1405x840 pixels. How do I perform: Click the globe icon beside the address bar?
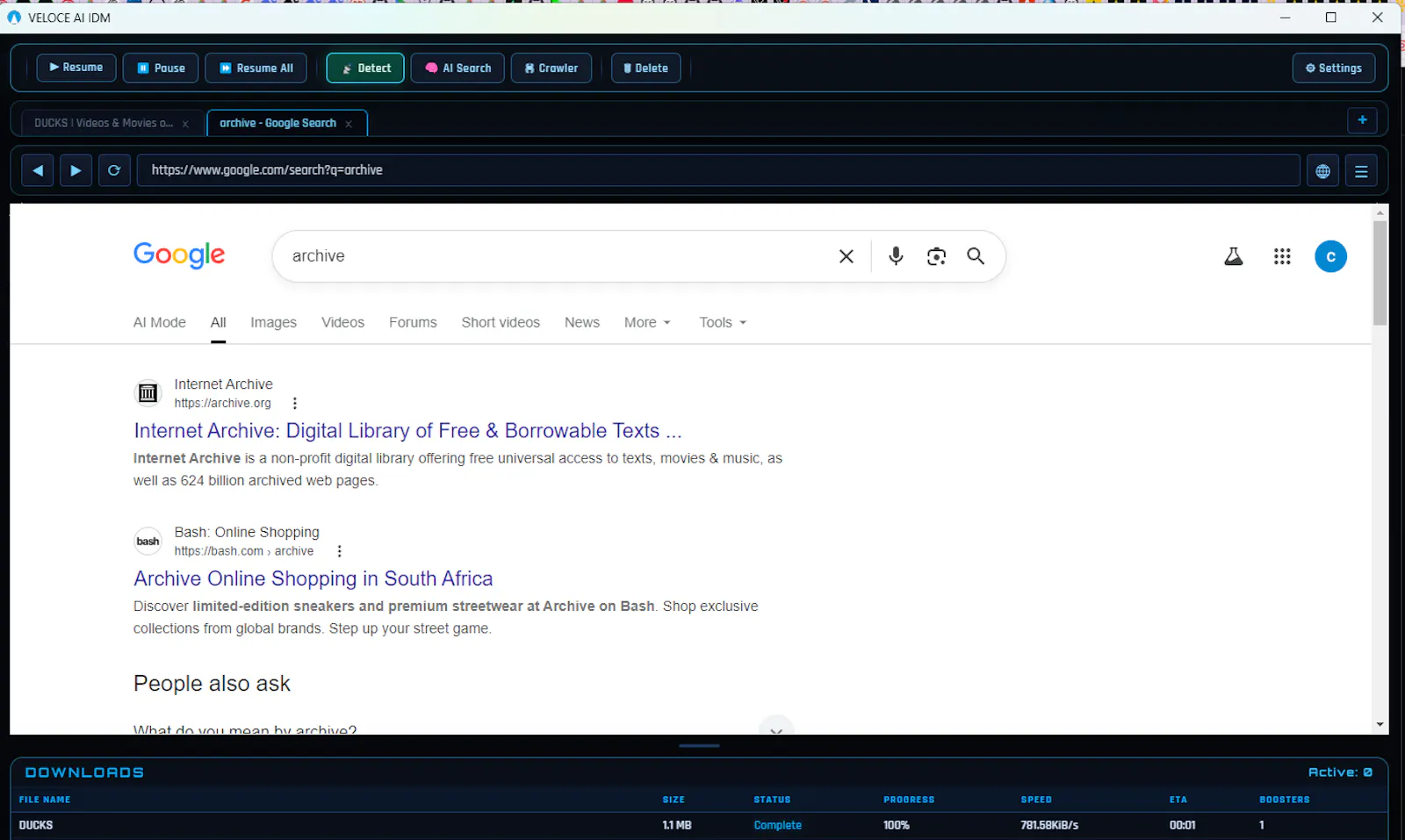1322,171
